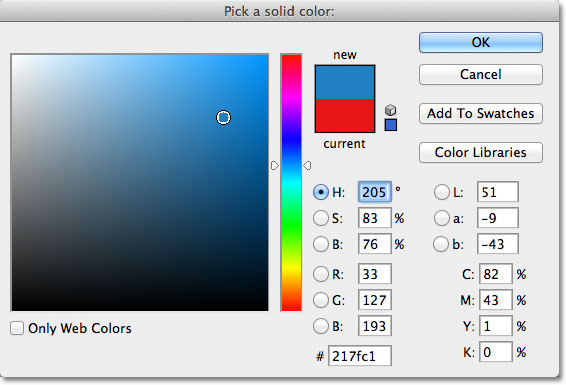Image resolution: width=566 pixels, height=385 pixels.
Task: Select the L lightness radio button
Action: tap(441, 192)
